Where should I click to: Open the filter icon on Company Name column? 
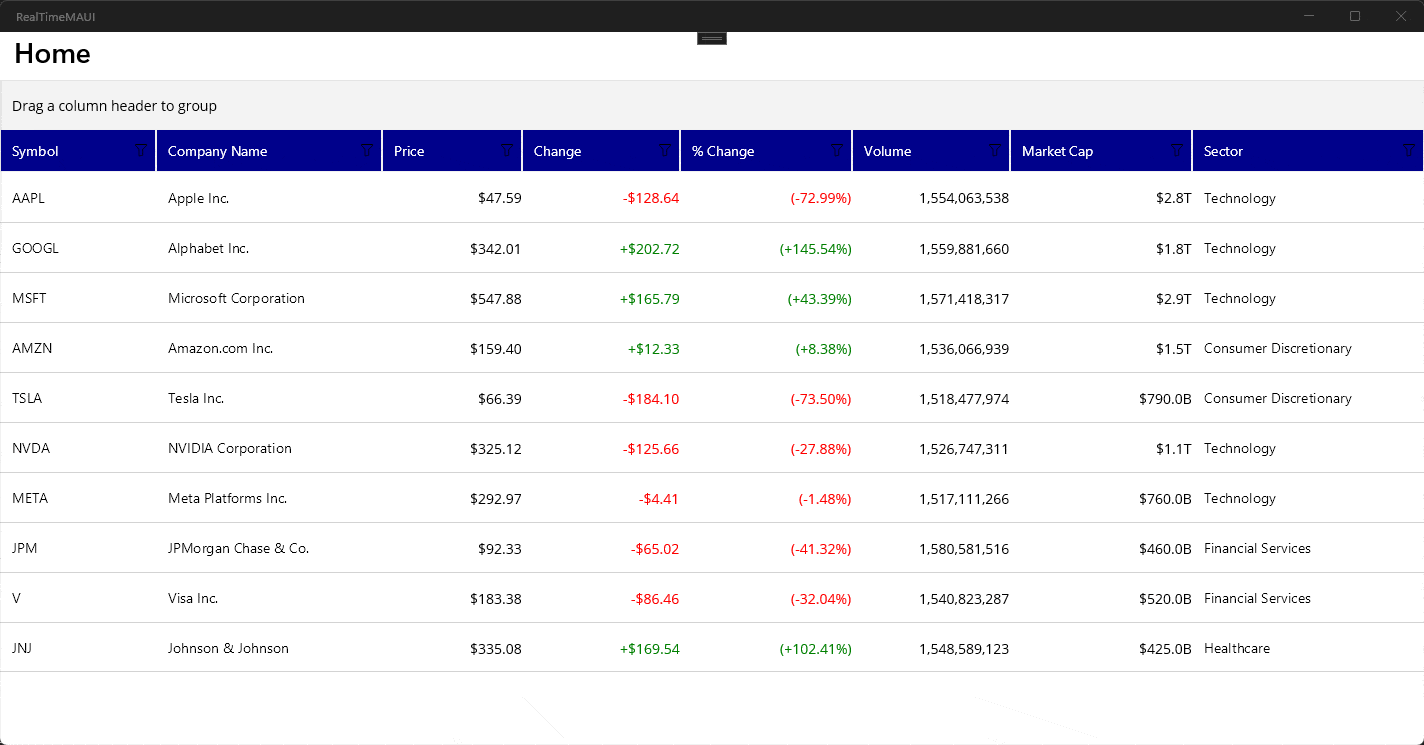click(x=366, y=150)
